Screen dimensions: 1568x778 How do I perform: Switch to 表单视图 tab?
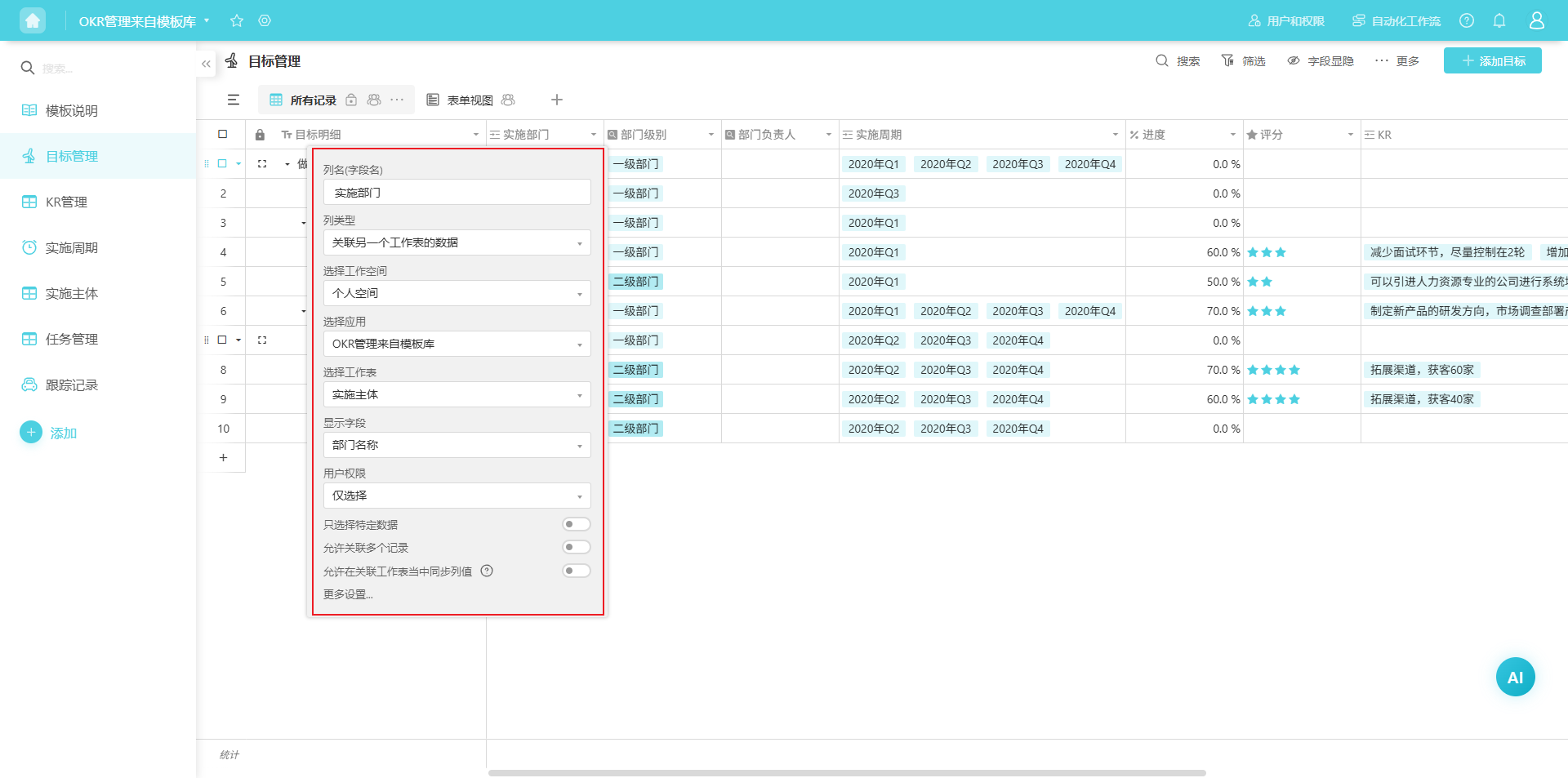pos(470,100)
